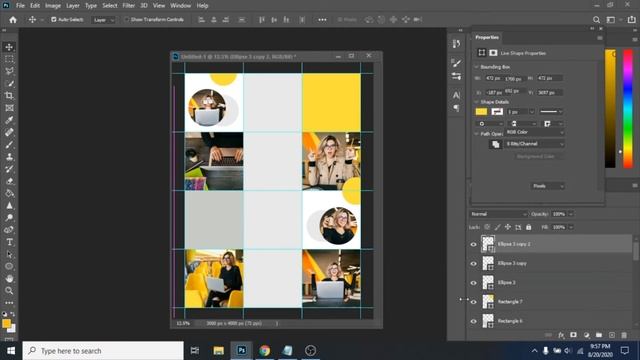Click the Rectangle 7 layer thumbnail
The width and height of the screenshot is (640, 360).
tap(488, 302)
